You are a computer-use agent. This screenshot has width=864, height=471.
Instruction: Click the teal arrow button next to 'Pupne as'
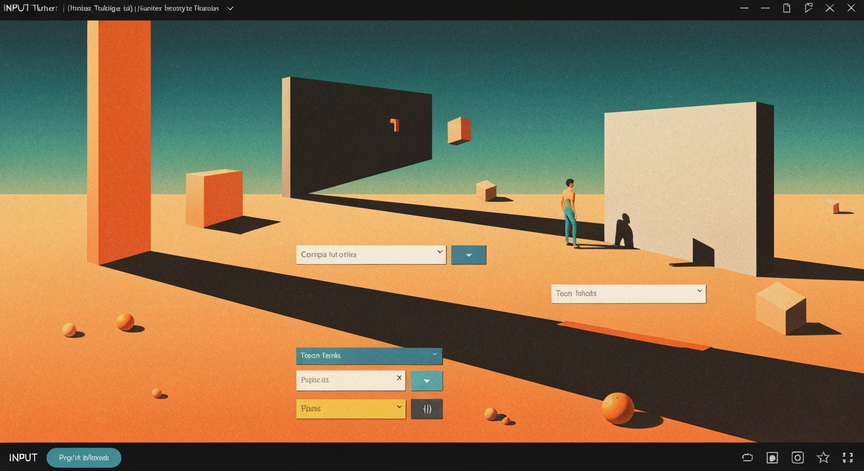[x=426, y=381]
